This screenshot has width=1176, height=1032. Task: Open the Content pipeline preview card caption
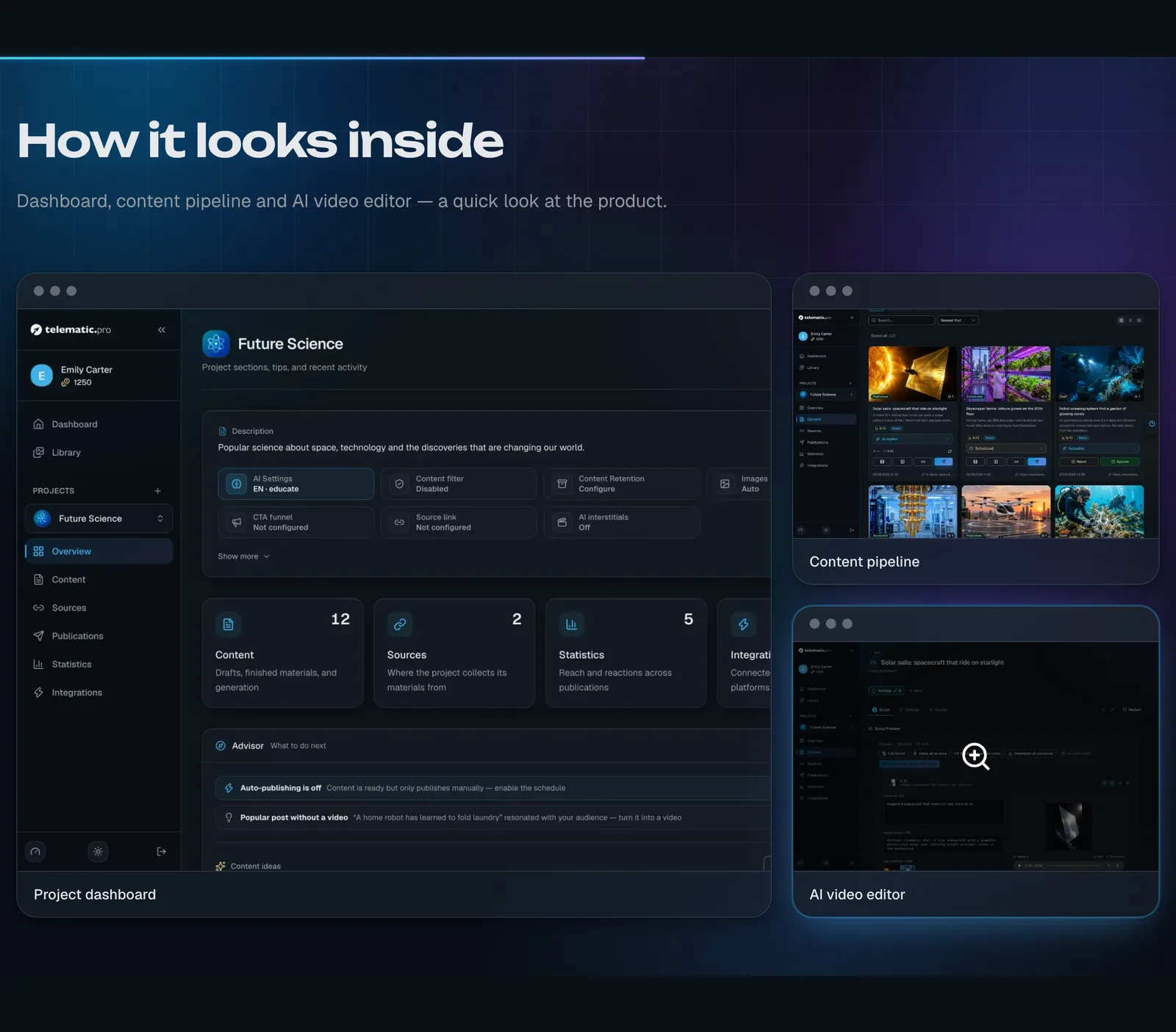[x=864, y=562]
